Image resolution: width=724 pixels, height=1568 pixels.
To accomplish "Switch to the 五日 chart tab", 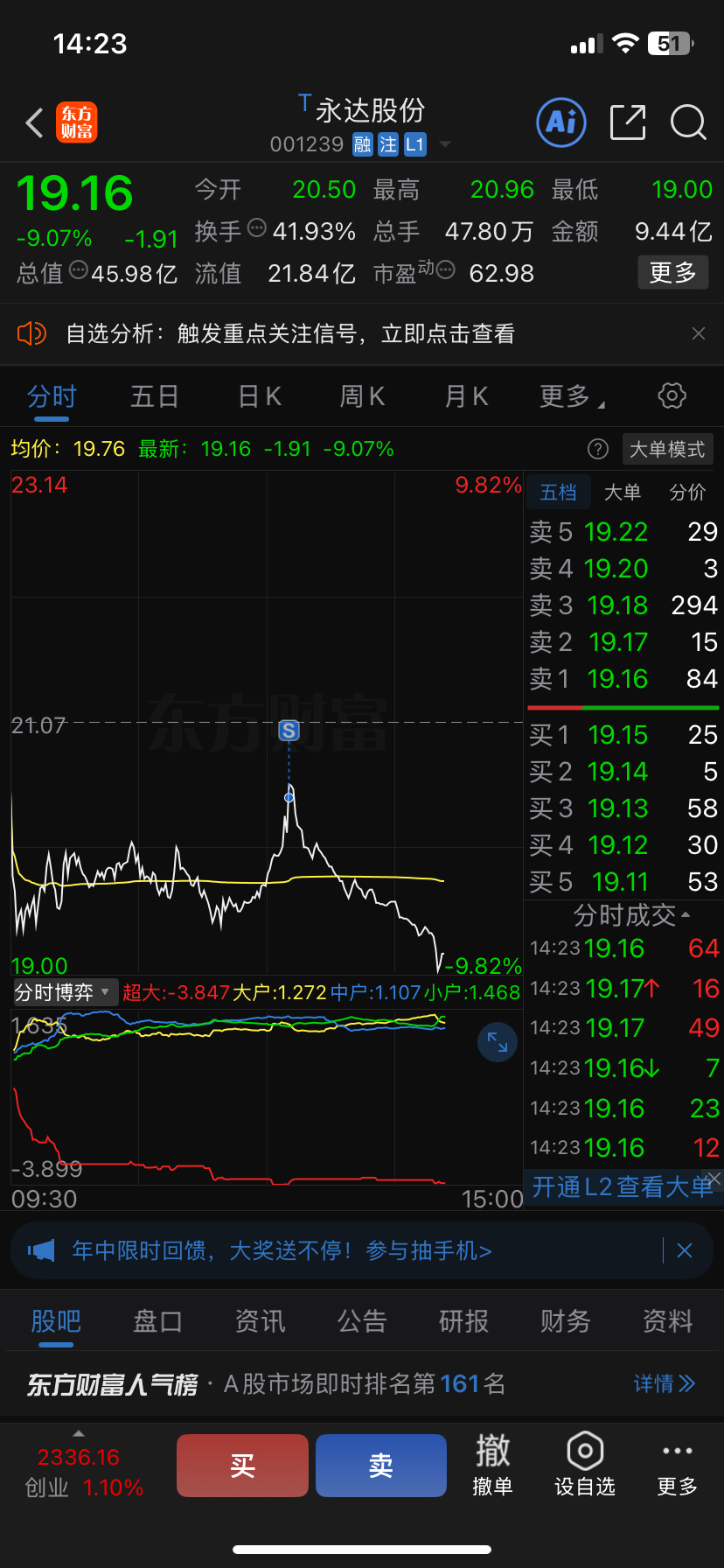I will pyautogui.click(x=155, y=396).
